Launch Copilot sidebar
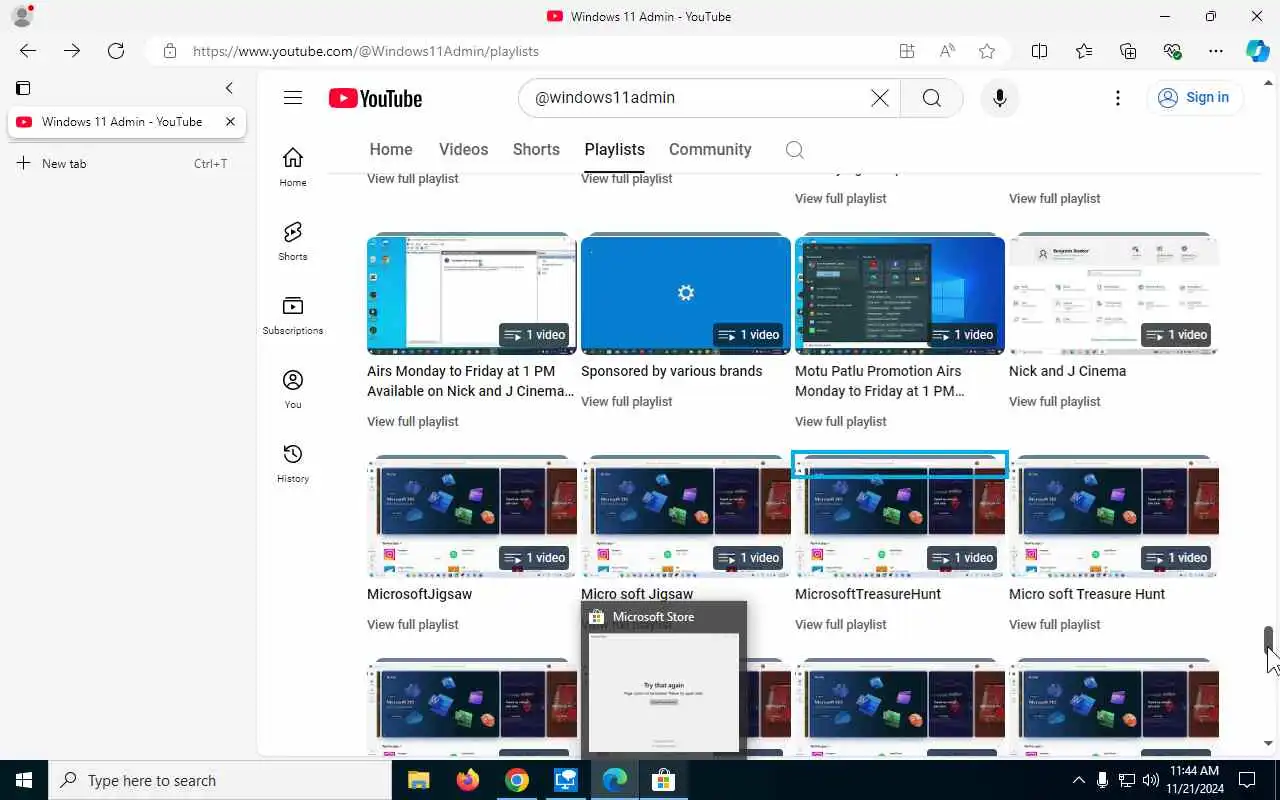Image resolution: width=1280 pixels, height=800 pixels. tap(1257, 51)
